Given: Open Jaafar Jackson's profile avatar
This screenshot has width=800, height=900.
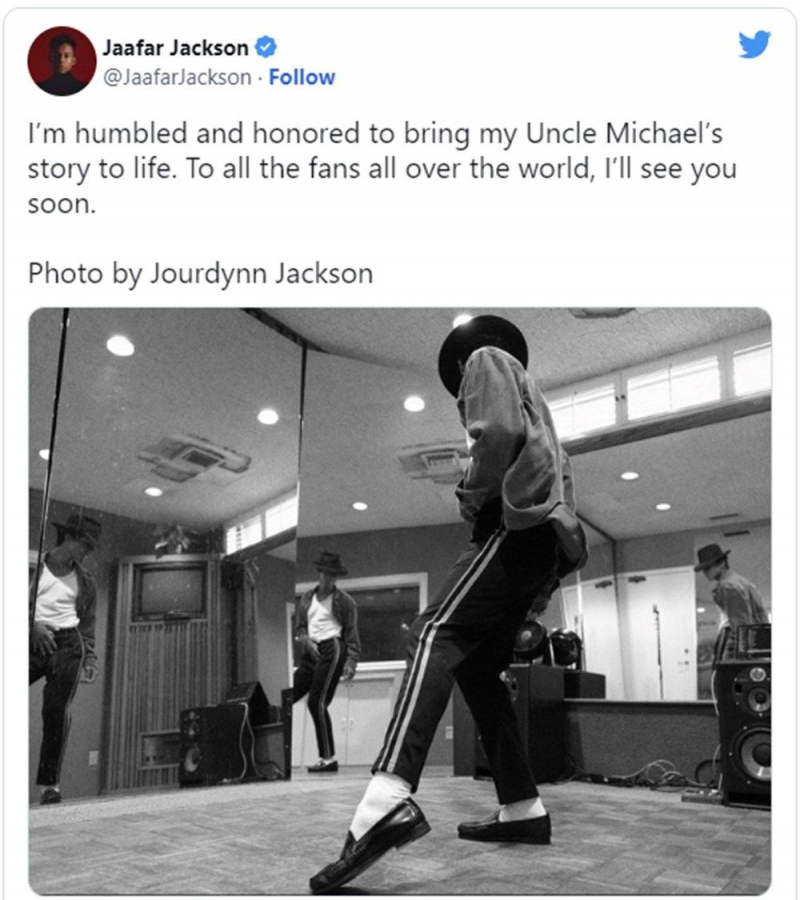Looking at the screenshot, I should coord(62,61).
